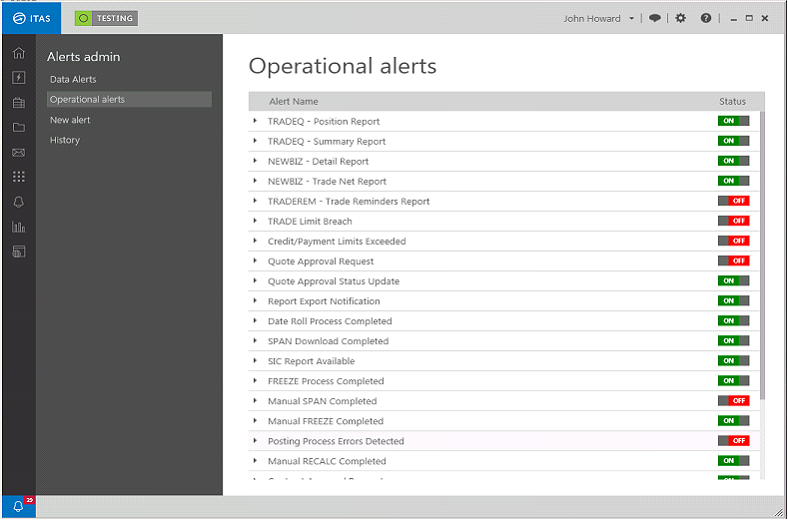Turn on Manual SPAN Completed alert
This screenshot has width=788, height=520.
point(733,400)
